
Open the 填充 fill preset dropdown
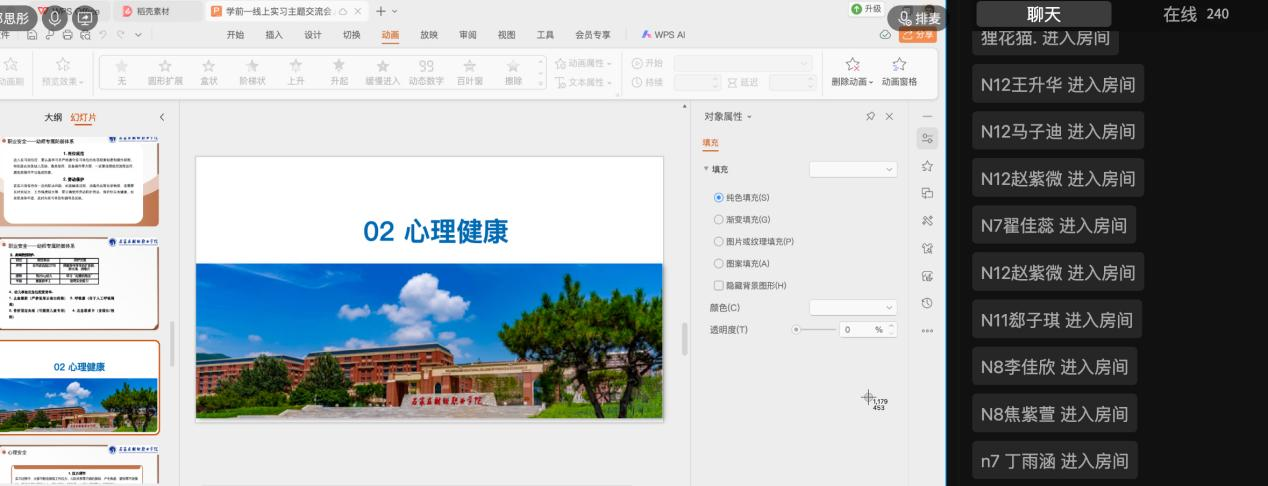pos(852,169)
